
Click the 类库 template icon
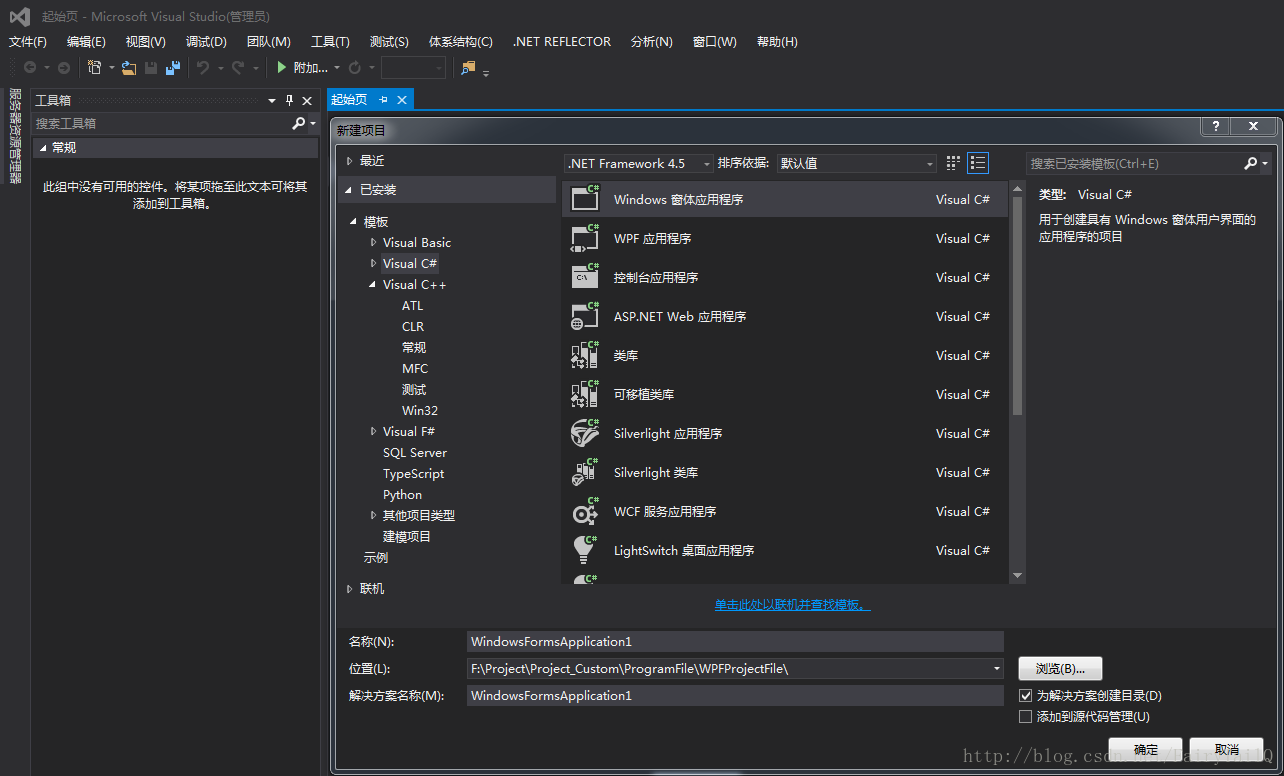click(x=585, y=354)
